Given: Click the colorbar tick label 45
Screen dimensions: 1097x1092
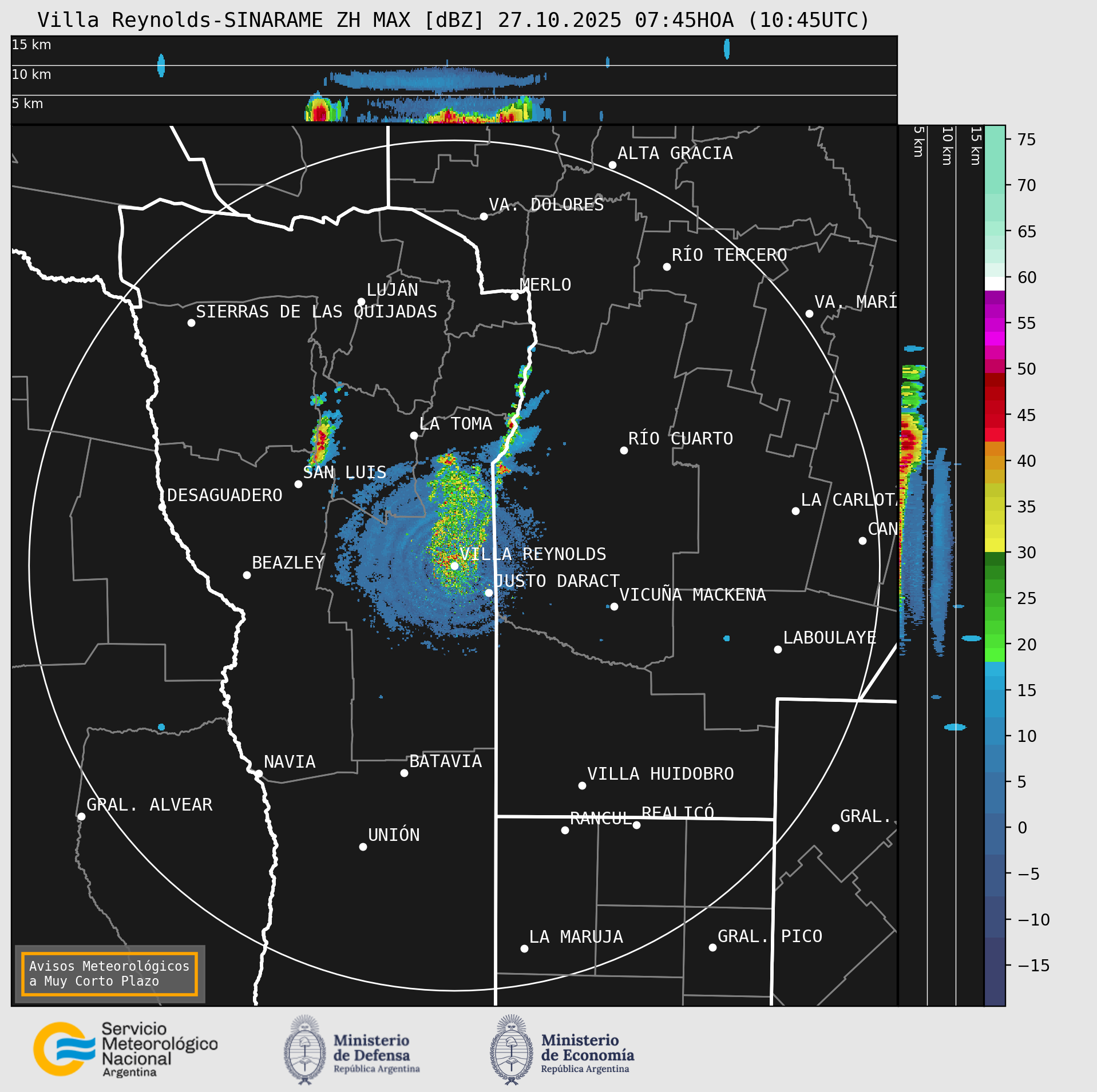Looking at the screenshot, I should (x=1027, y=415).
